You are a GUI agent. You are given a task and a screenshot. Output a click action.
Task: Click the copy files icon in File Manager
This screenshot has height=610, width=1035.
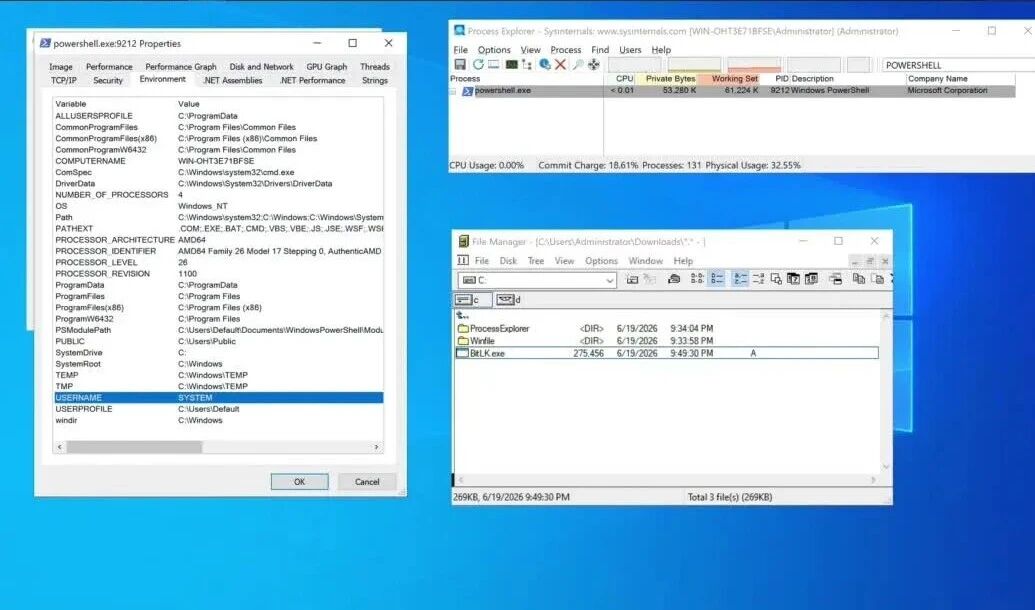click(x=859, y=279)
